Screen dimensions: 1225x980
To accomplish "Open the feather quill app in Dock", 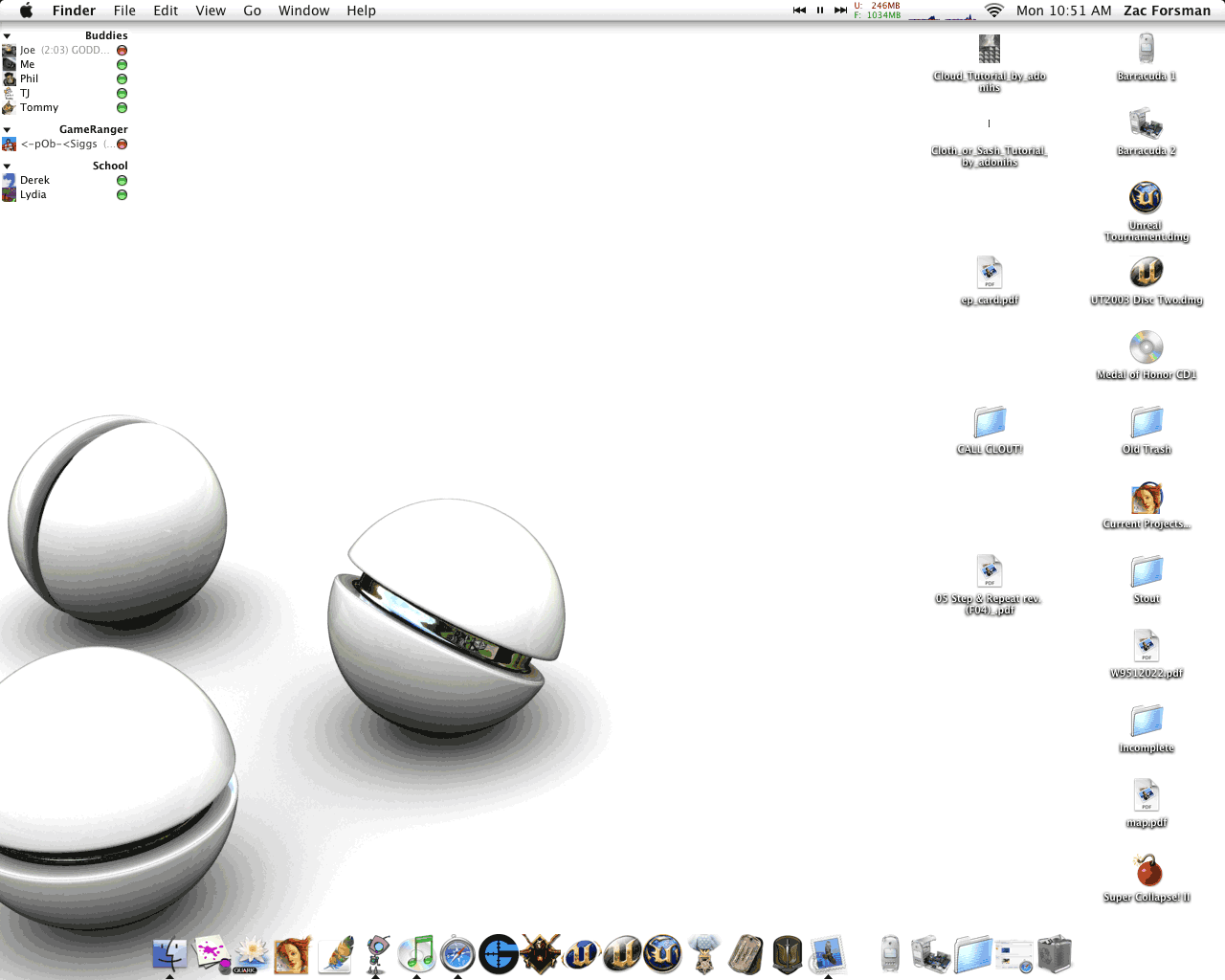I will coord(335,954).
